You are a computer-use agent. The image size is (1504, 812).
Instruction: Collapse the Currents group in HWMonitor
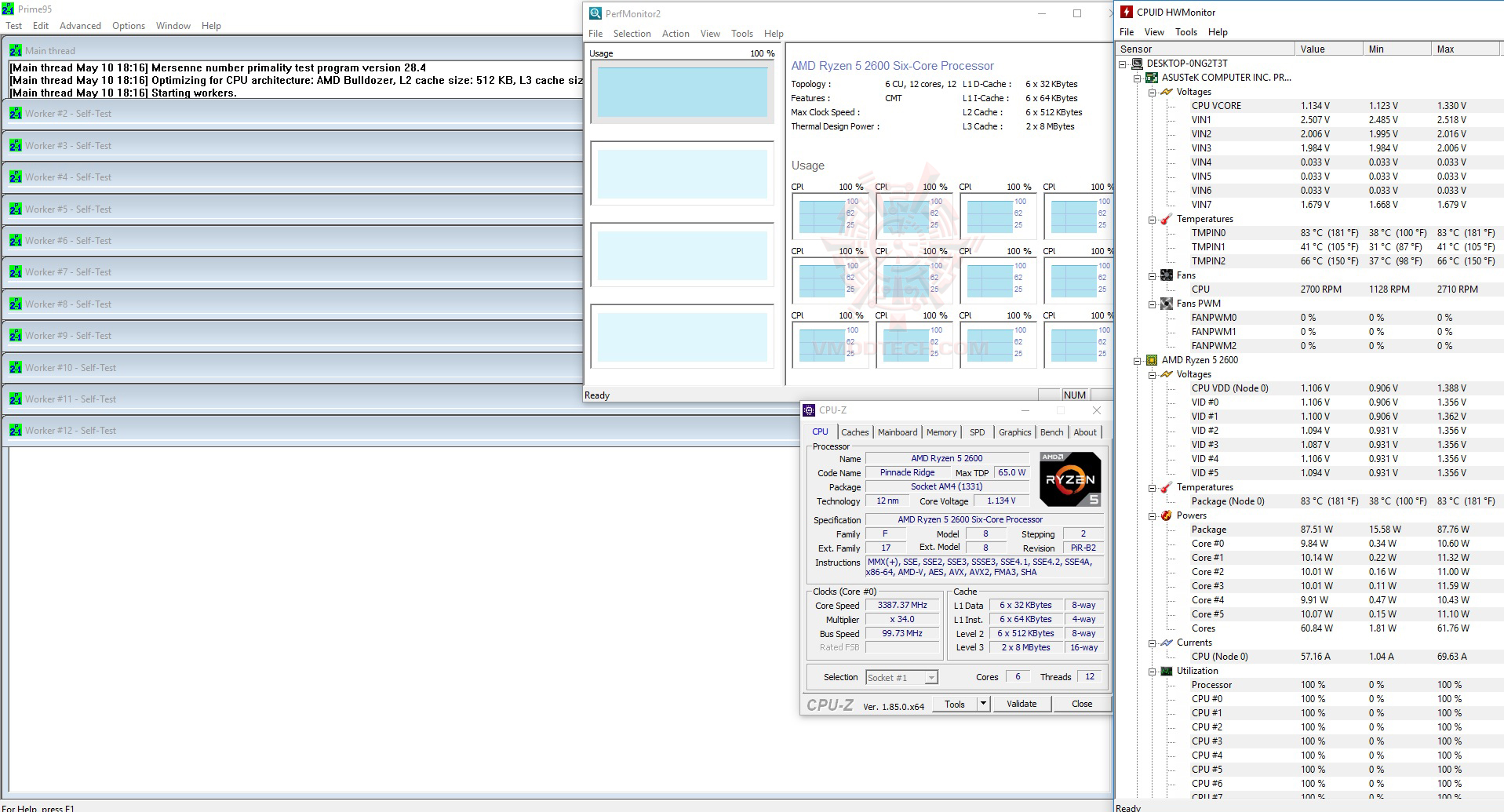coord(1152,643)
